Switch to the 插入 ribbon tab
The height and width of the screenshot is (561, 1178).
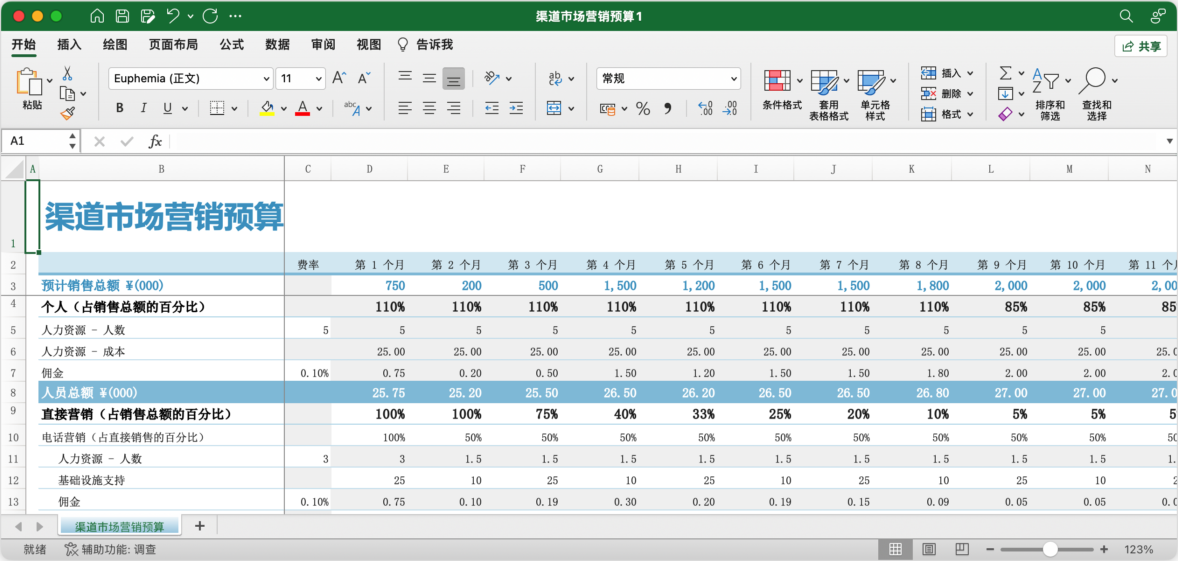click(x=69, y=45)
